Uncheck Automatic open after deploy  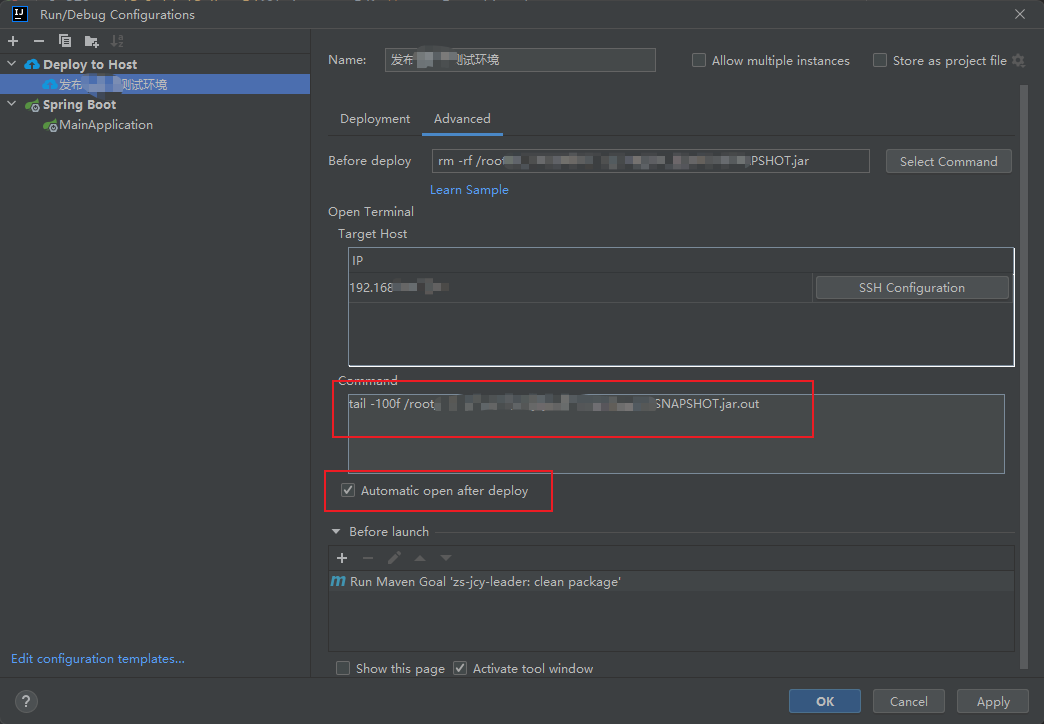pyautogui.click(x=348, y=490)
